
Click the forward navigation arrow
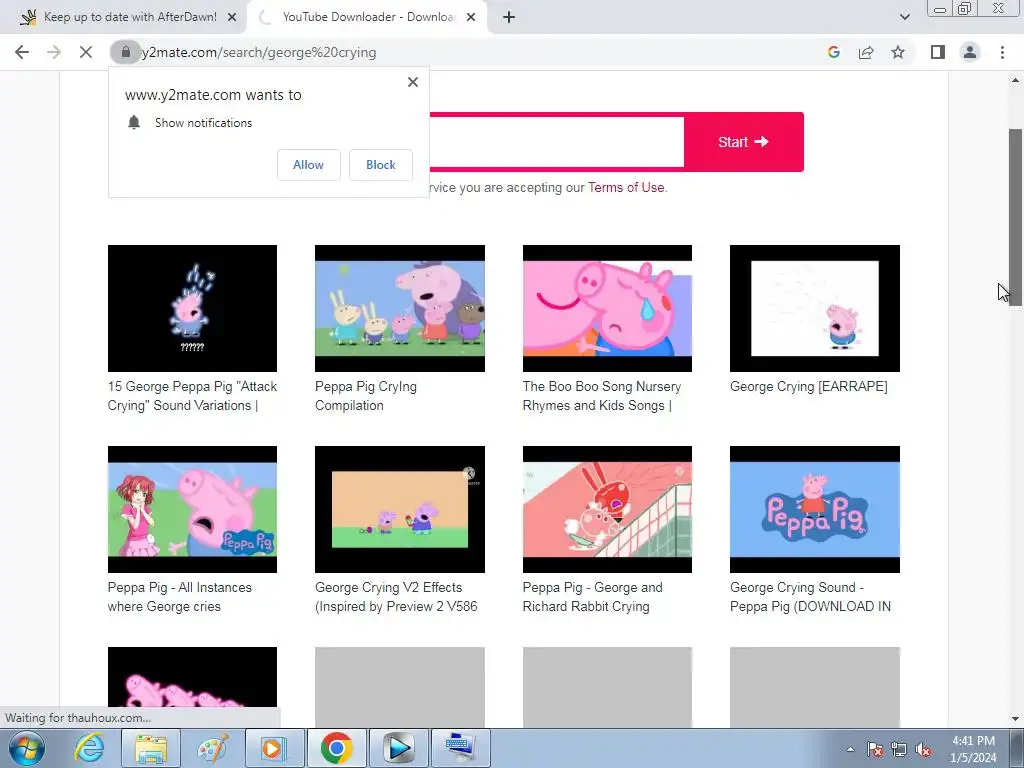pos(54,52)
